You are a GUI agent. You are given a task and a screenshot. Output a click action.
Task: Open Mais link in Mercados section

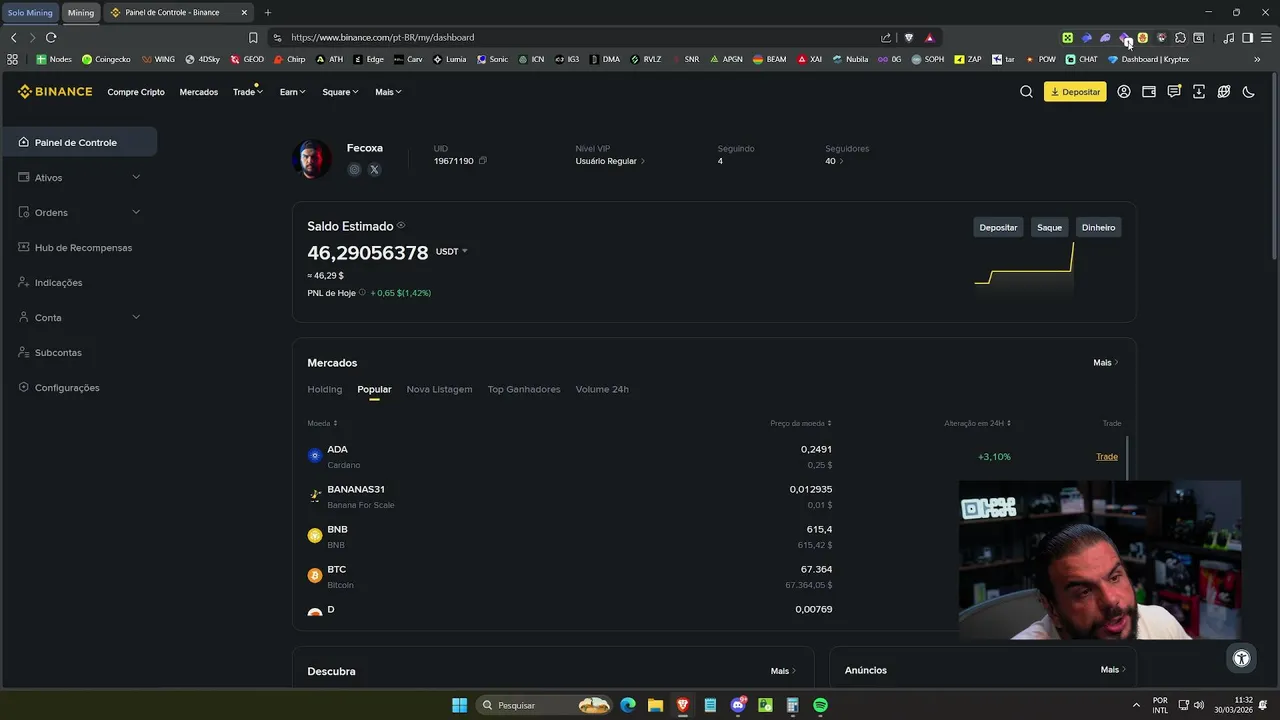coord(1105,363)
